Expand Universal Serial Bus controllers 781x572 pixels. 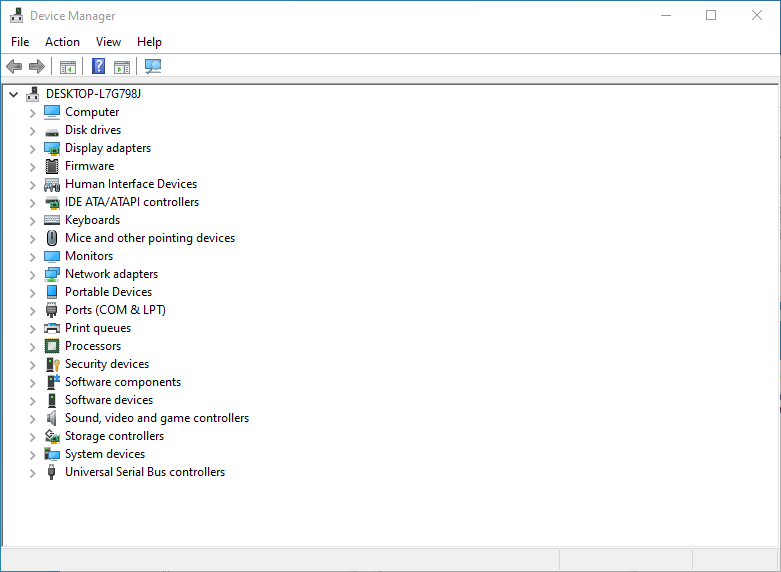(32, 473)
